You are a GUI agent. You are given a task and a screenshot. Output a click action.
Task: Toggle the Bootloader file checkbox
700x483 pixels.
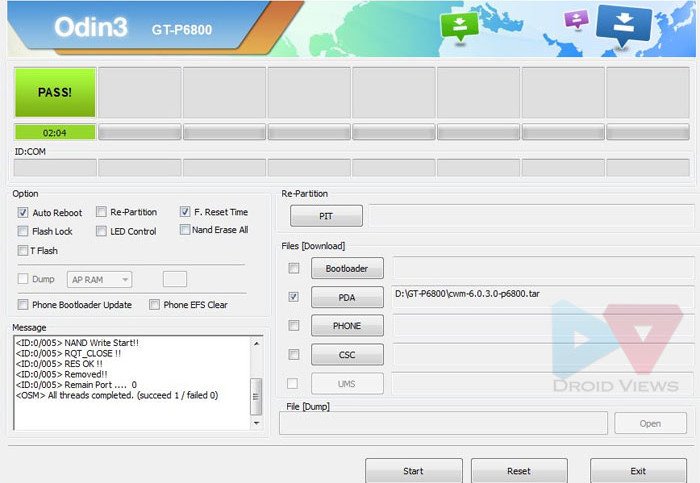point(294,268)
